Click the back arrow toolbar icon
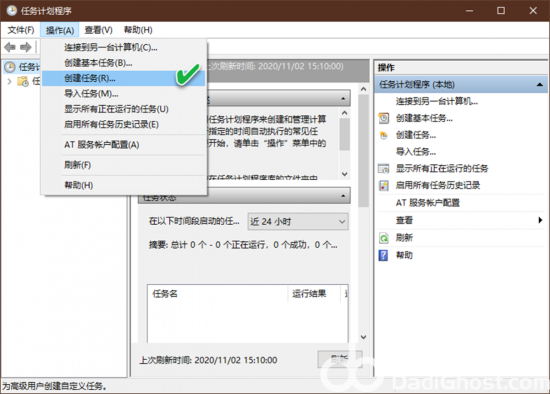The width and height of the screenshot is (550, 394). (10, 47)
